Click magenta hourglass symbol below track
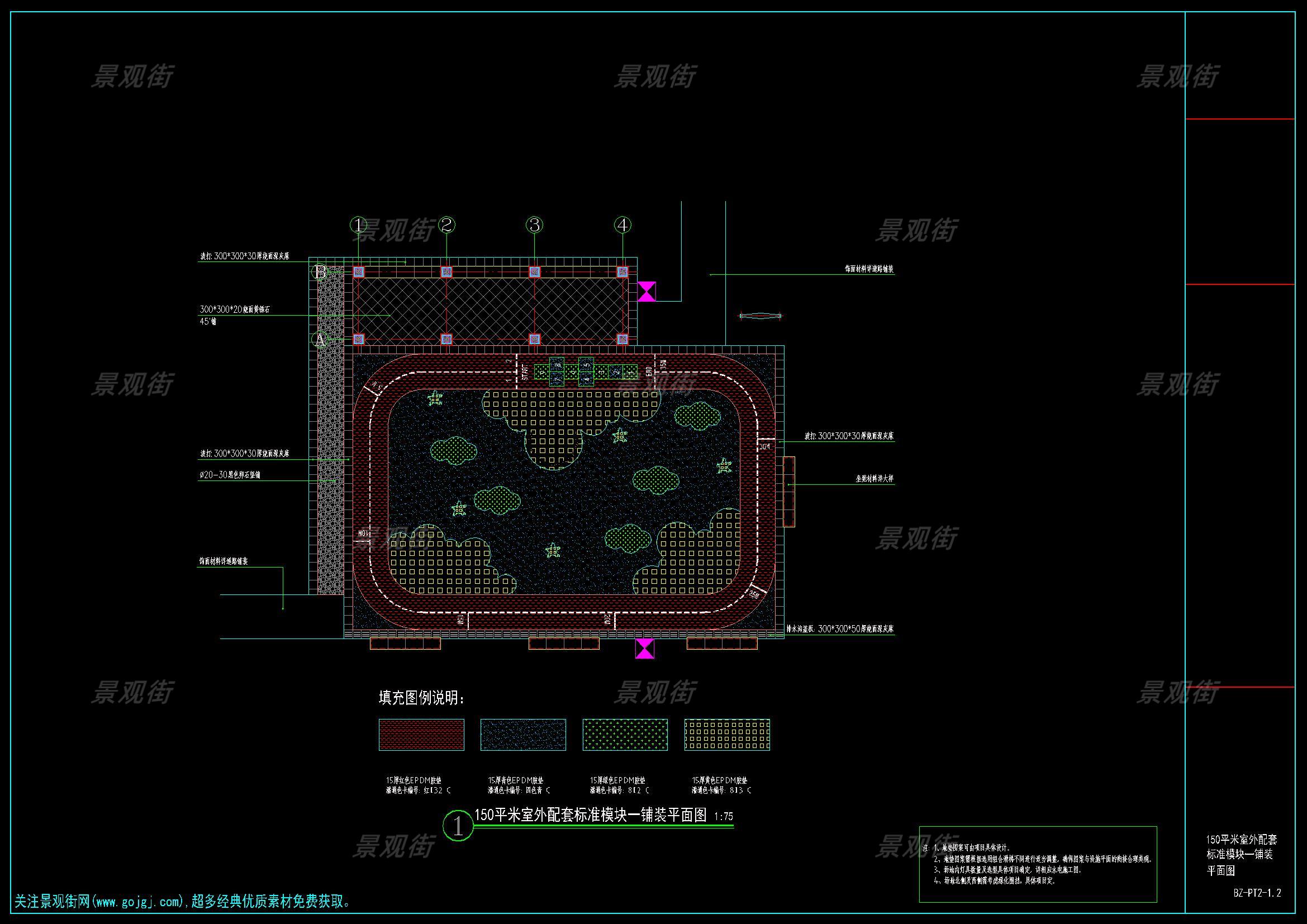The image size is (1307, 924). point(644,648)
